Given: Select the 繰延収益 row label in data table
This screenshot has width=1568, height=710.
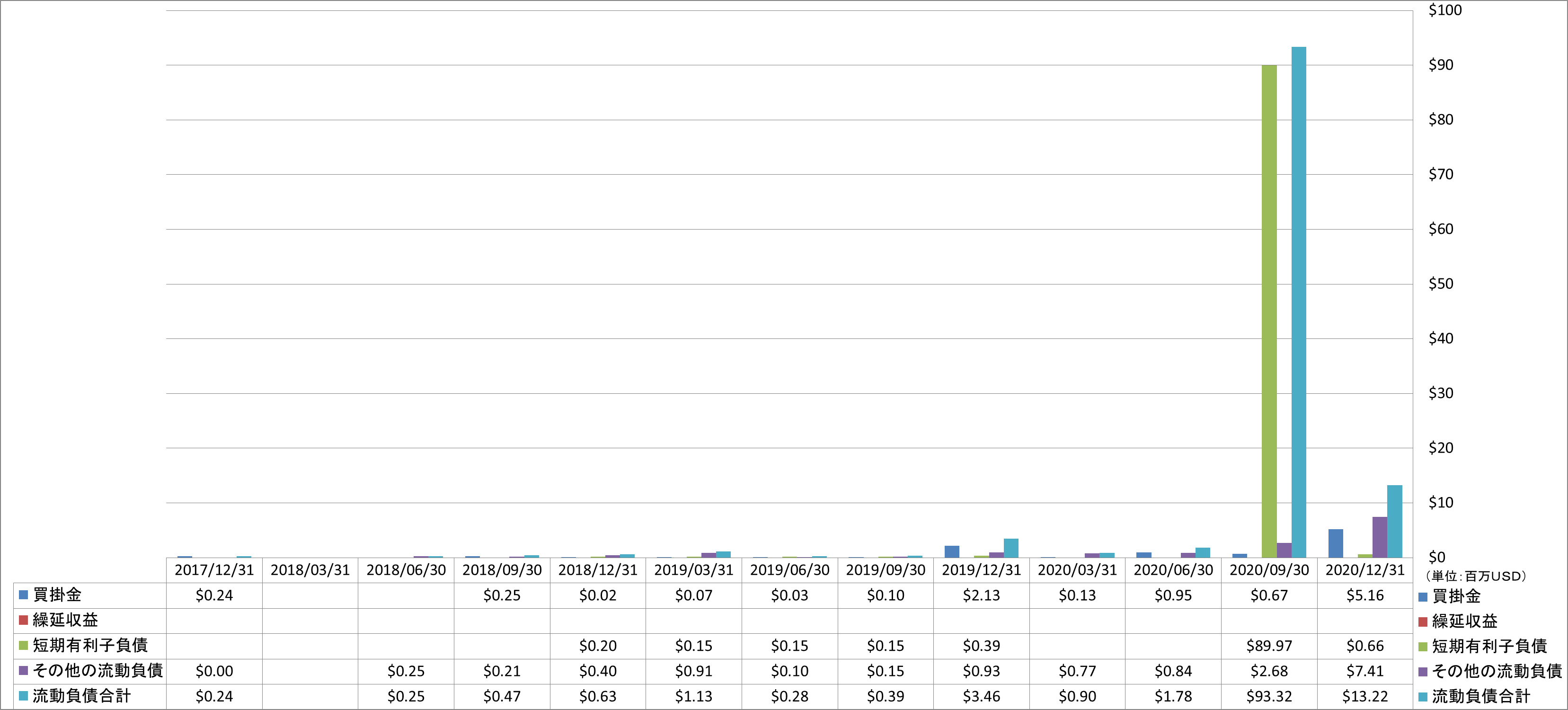Looking at the screenshot, I should [x=66, y=620].
